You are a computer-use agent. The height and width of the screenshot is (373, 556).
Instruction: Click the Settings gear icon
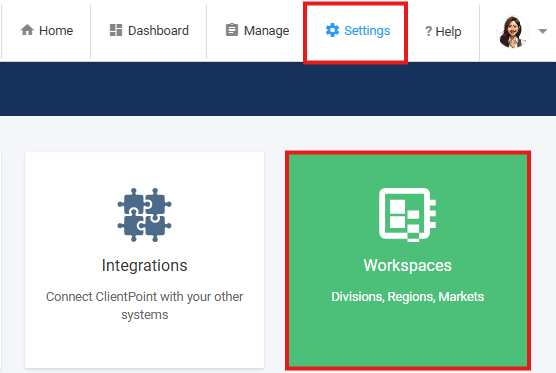332,30
